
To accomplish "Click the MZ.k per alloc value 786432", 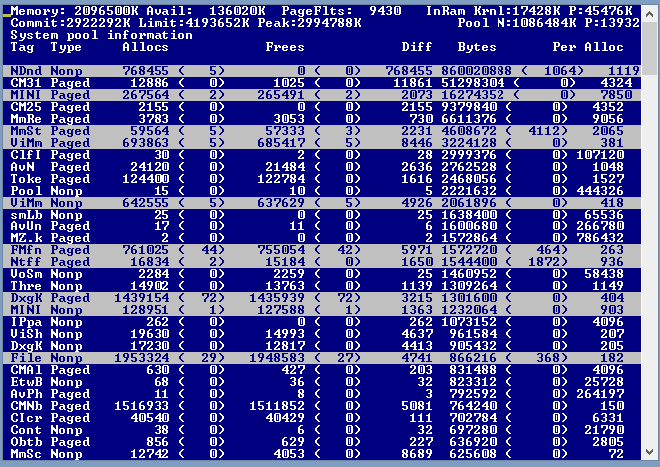I will click(x=600, y=238).
